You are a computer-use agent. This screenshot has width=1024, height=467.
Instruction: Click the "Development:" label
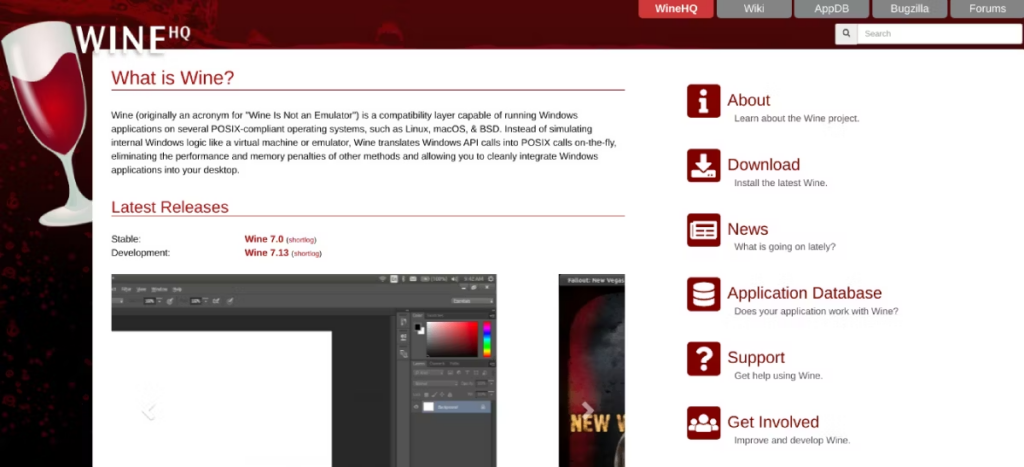(140, 253)
